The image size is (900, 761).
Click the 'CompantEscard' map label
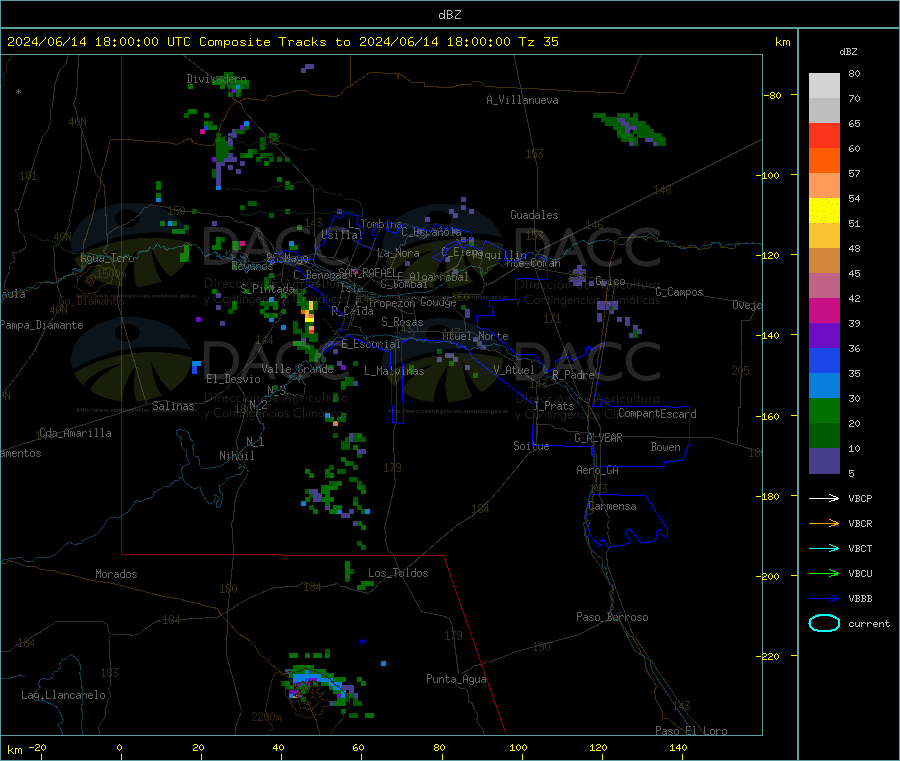click(657, 413)
